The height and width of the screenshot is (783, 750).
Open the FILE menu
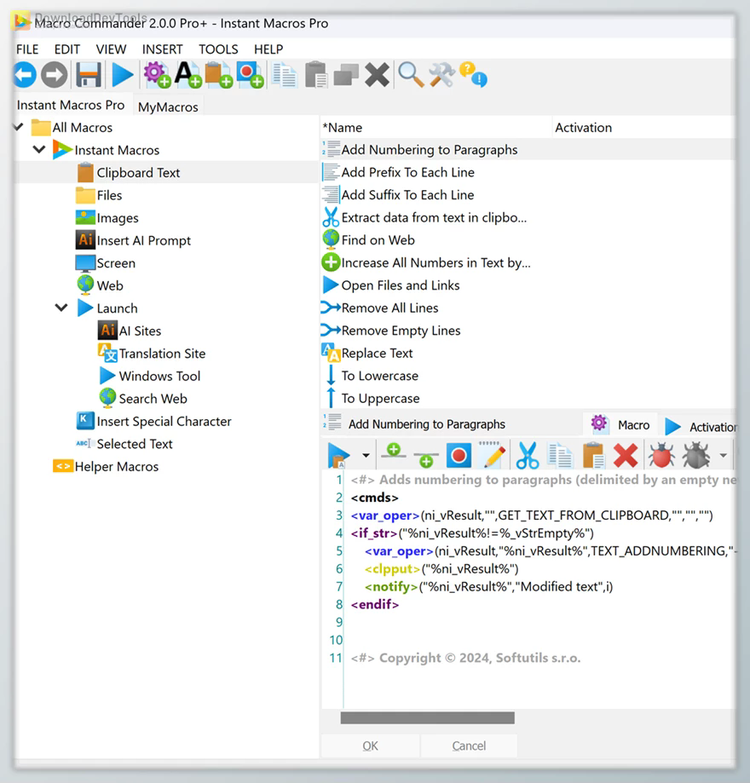27,49
